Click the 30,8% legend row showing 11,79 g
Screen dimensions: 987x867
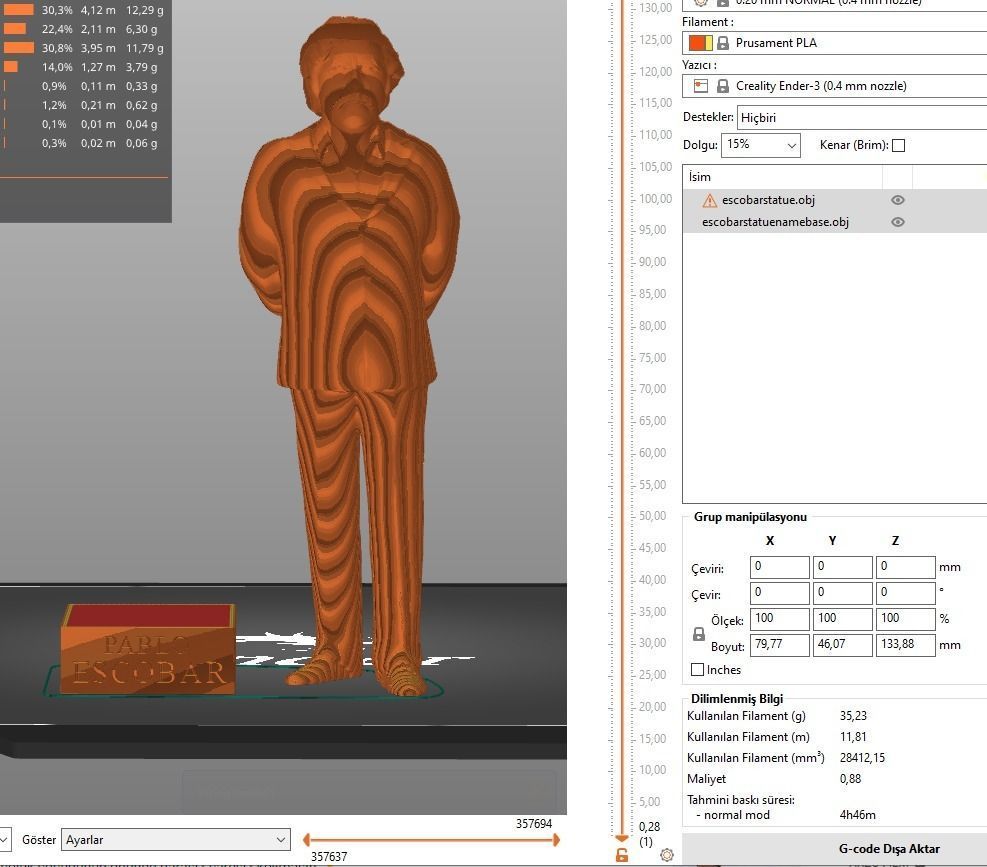click(84, 48)
